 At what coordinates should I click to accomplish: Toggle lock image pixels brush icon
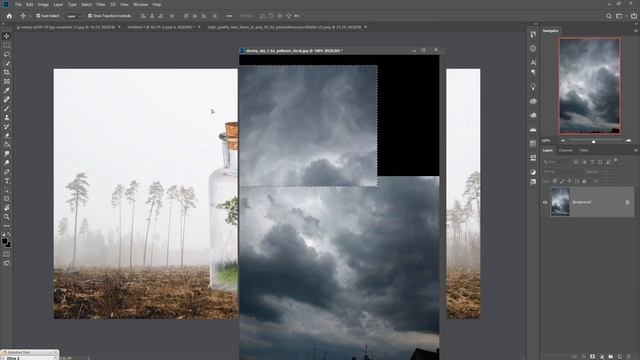562,181
